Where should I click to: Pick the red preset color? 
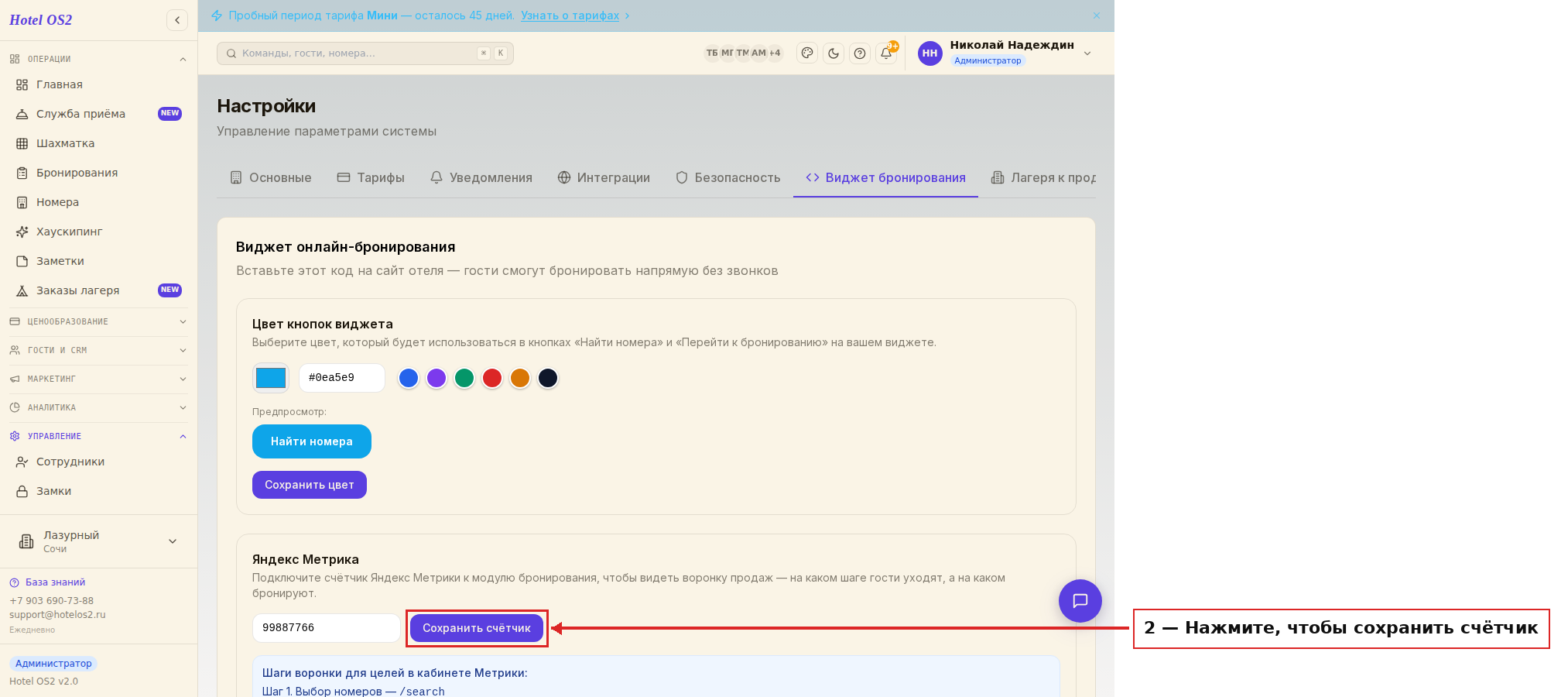[492, 378]
